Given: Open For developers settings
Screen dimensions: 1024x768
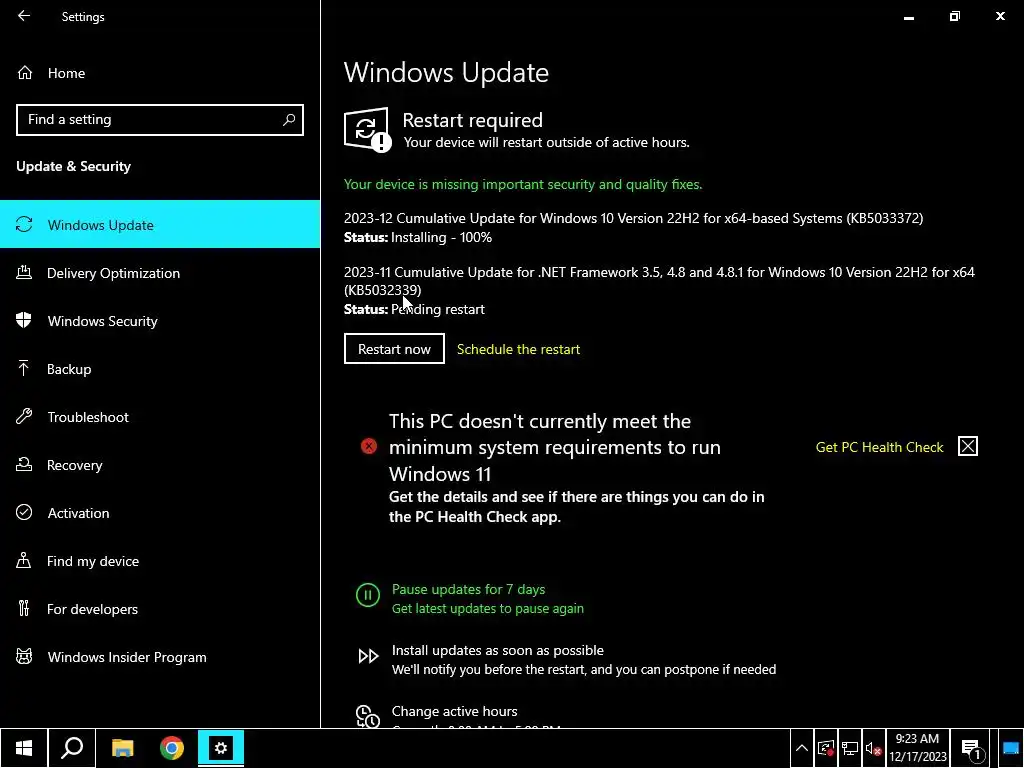Looking at the screenshot, I should (x=160, y=609).
